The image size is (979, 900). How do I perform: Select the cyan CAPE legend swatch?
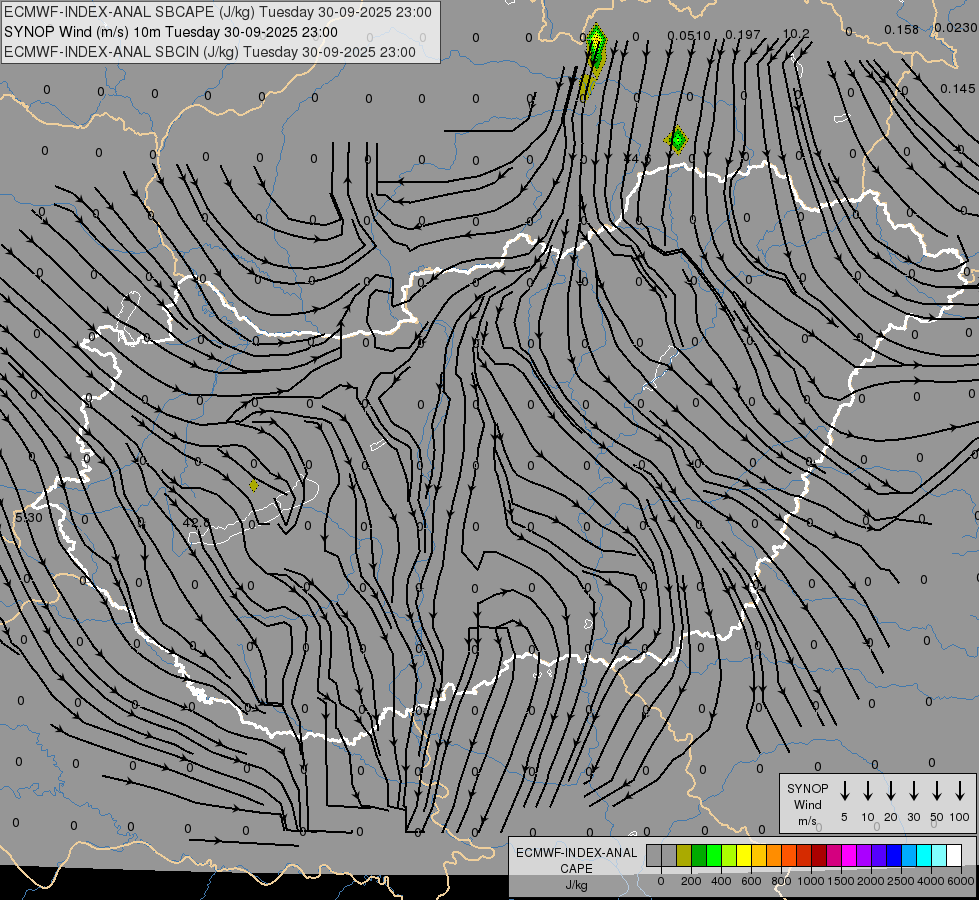coord(924,855)
